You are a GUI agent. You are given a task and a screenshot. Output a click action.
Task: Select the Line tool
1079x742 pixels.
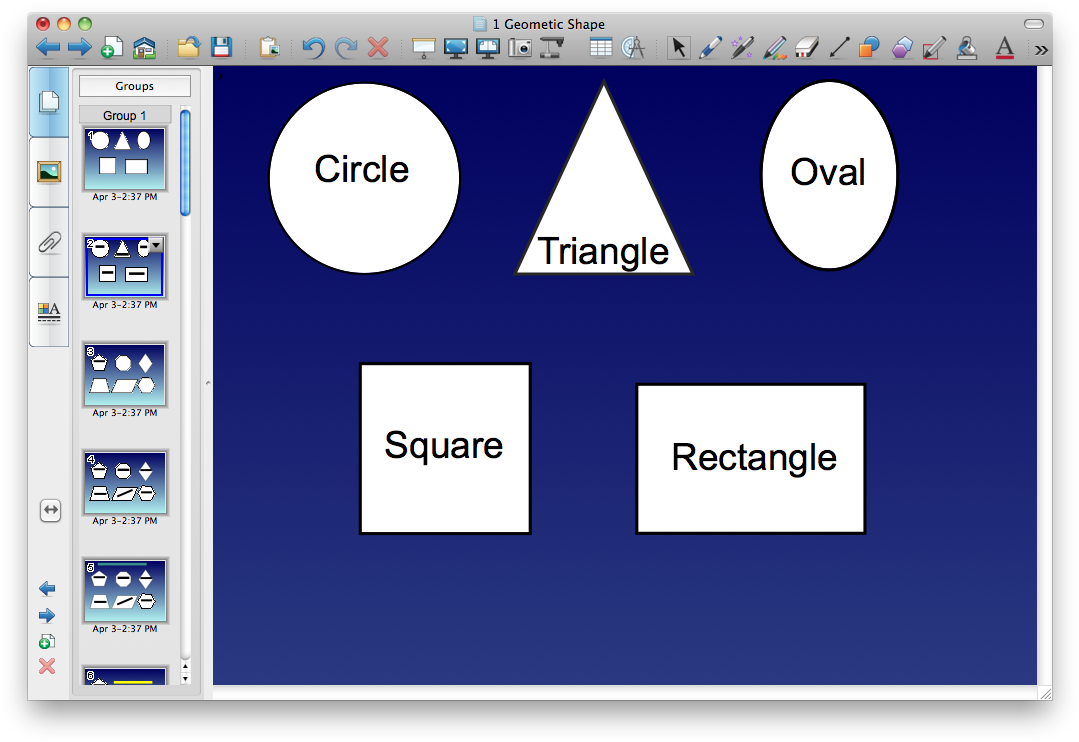click(838, 47)
